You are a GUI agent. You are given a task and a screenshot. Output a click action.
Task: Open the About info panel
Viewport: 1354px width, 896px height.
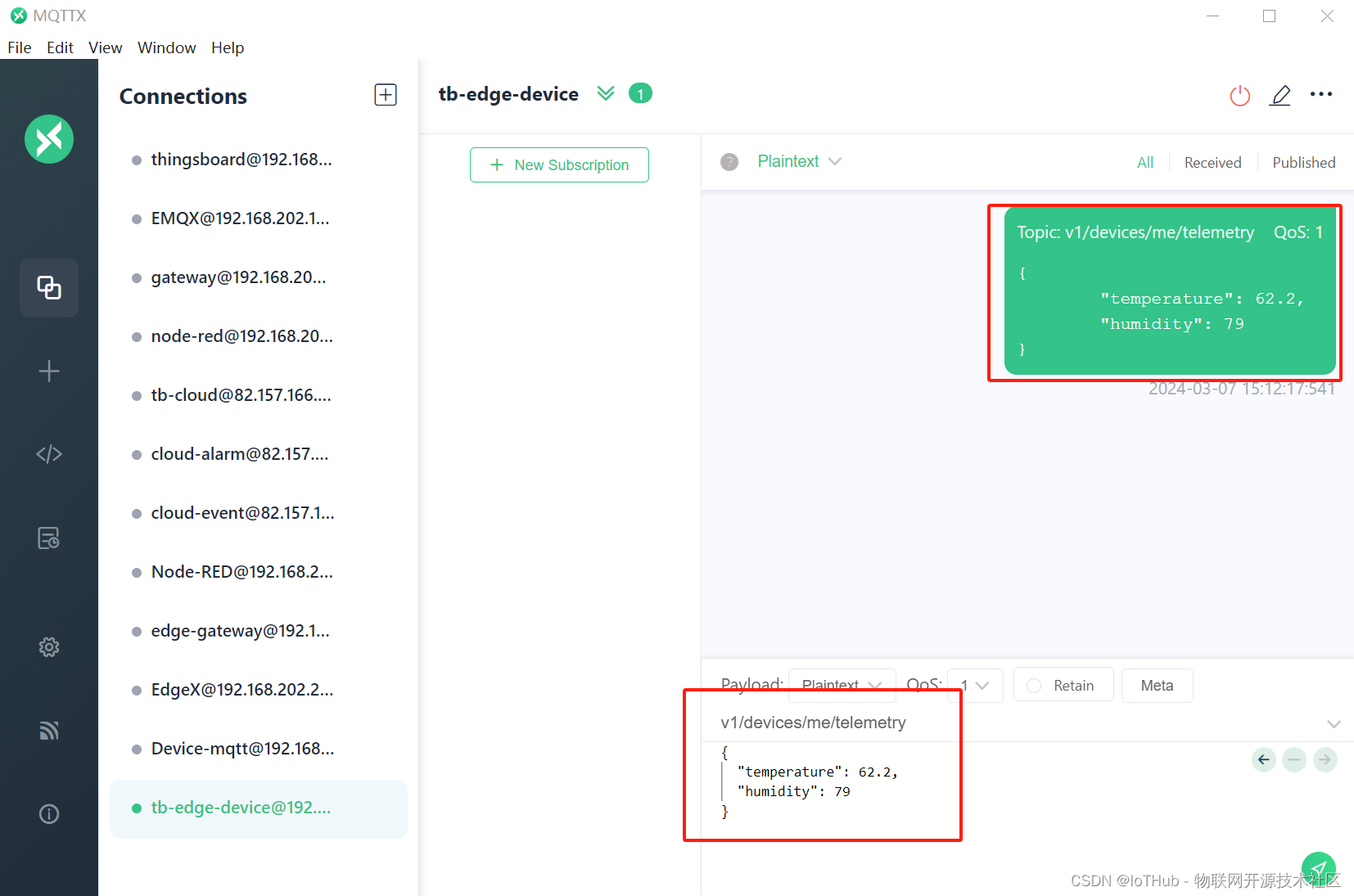pyautogui.click(x=48, y=813)
